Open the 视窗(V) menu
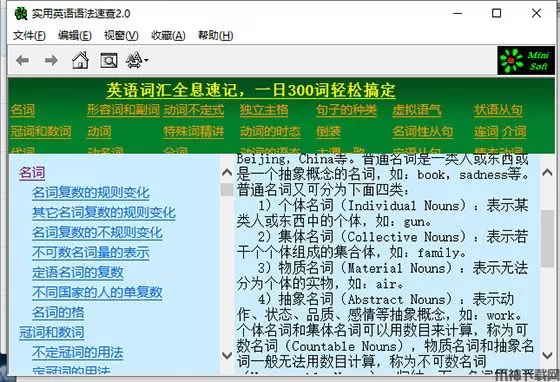The height and width of the screenshot is (382, 560). 121,35
